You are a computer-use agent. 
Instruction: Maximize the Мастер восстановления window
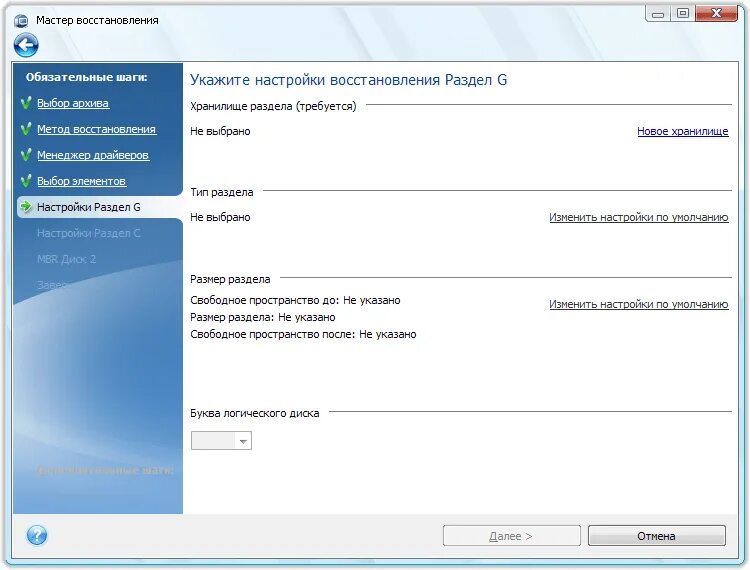pos(683,13)
